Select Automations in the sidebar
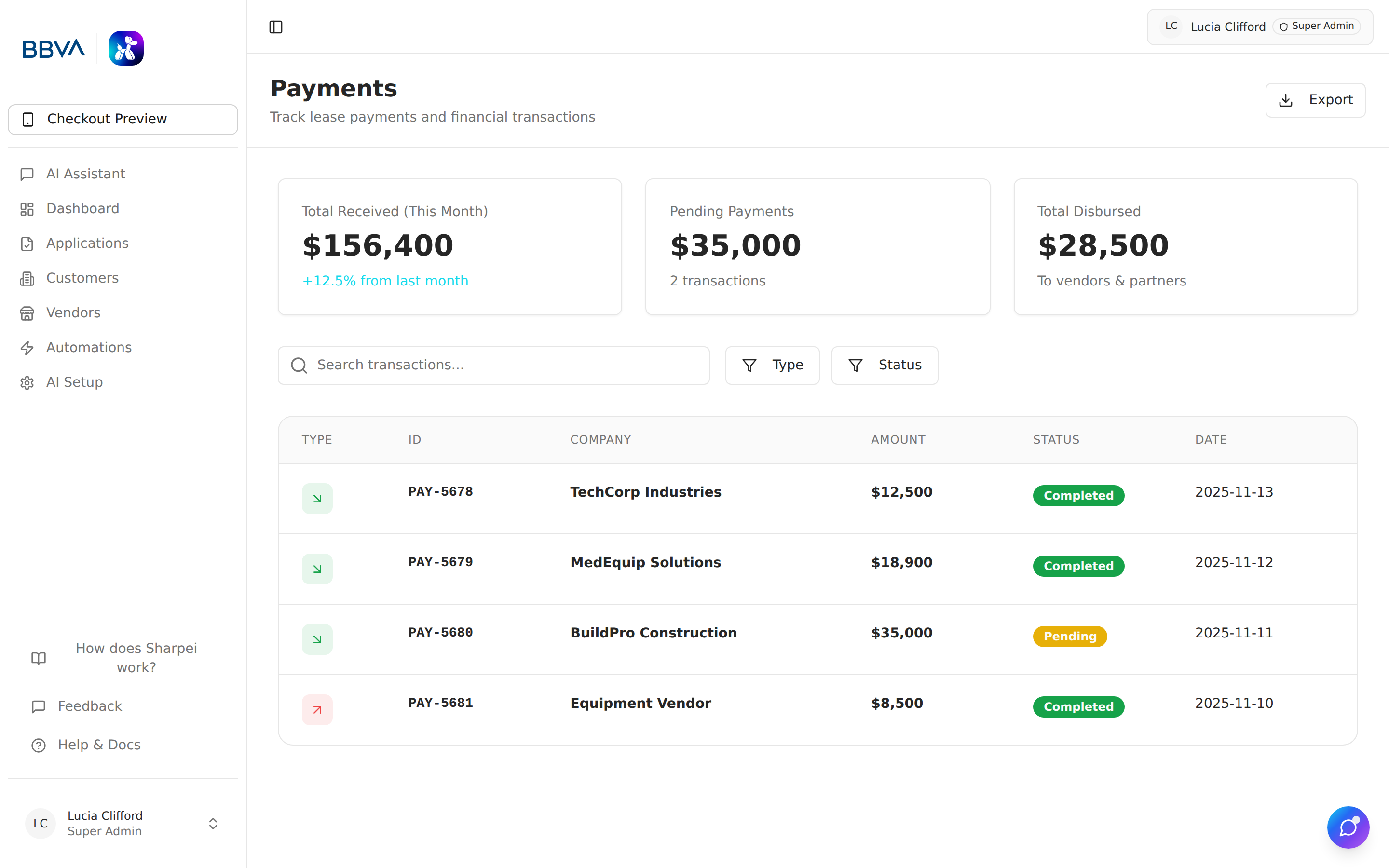Image resolution: width=1389 pixels, height=868 pixels. tap(88, 347)
